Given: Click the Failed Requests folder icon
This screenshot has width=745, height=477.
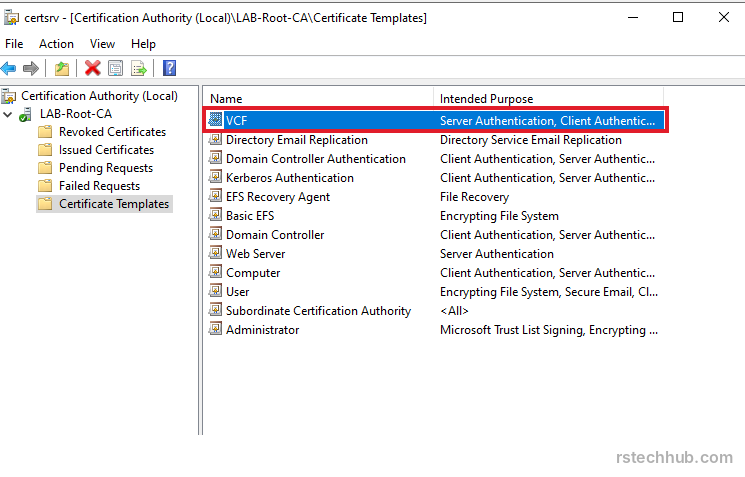Looking at the screenshot, I should [x=45, y=186].
